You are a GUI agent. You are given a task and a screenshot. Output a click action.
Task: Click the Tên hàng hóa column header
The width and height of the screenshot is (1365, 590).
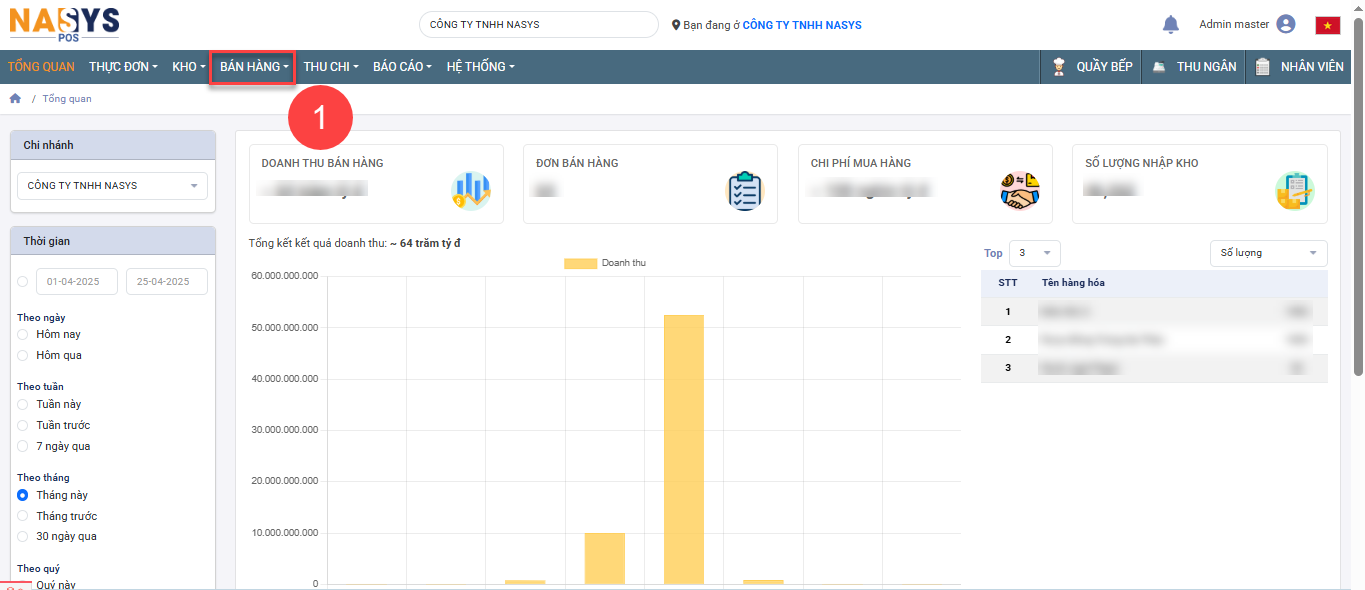point(1073,283)
